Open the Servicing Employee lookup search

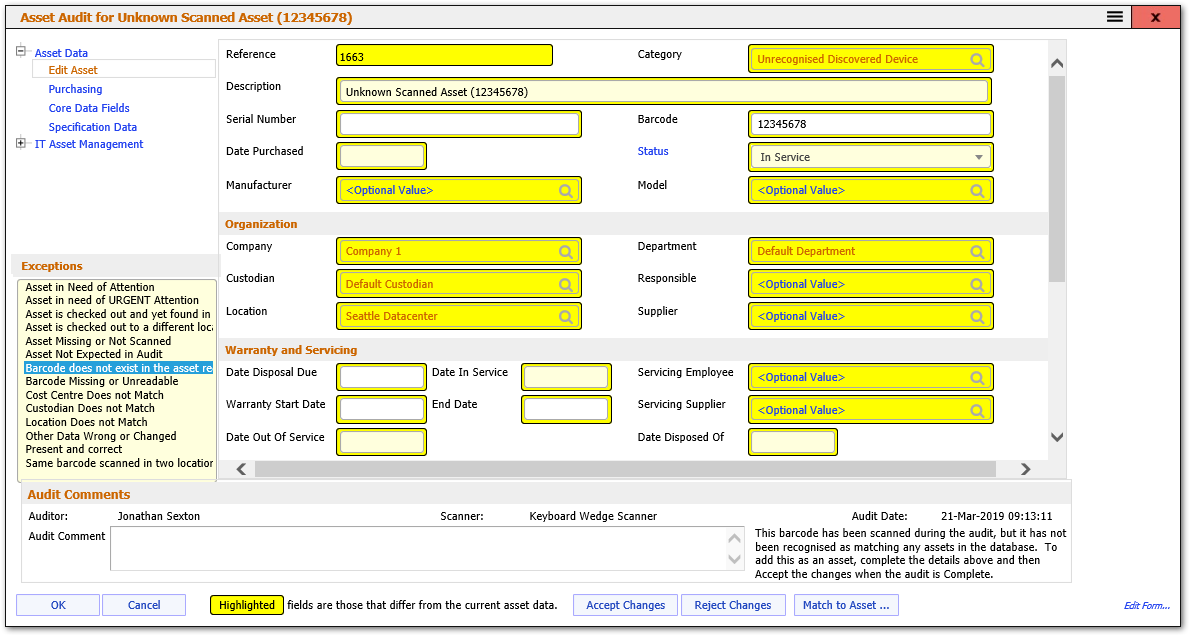click(977, 377)
